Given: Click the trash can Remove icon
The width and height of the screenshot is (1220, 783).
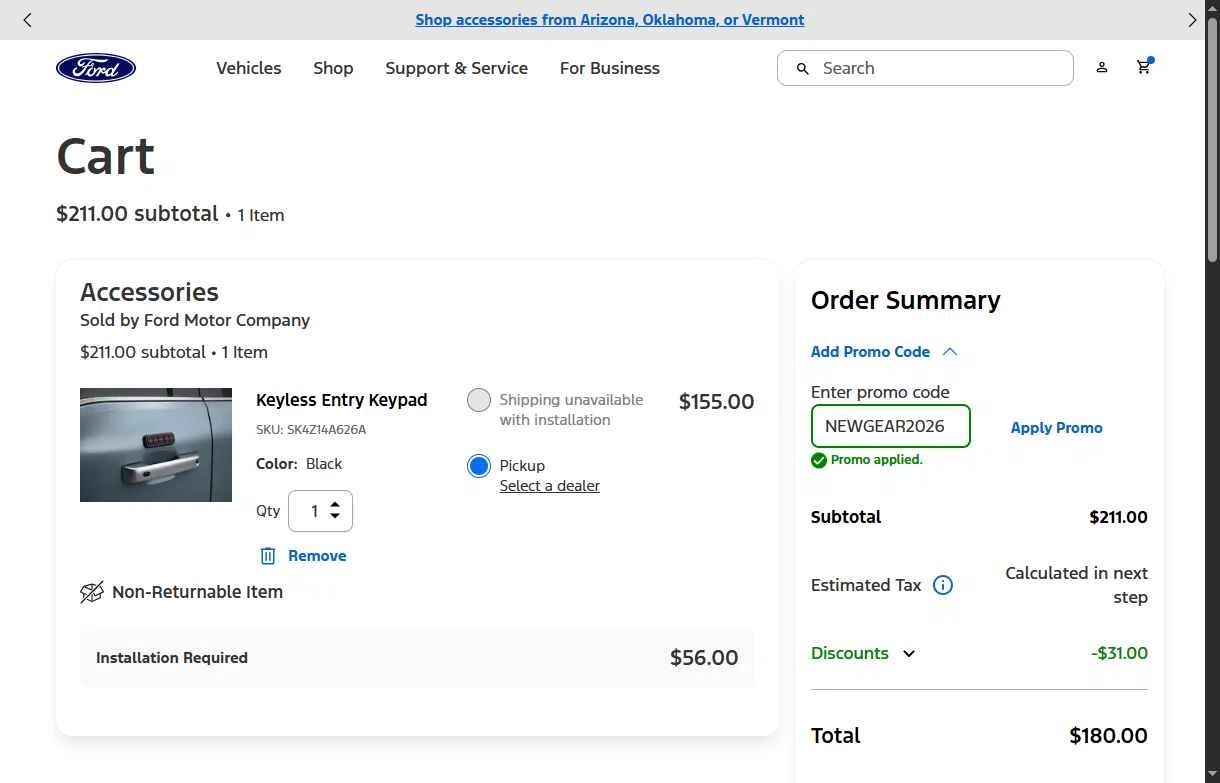Looking at the screenshot, I should 268,556.
